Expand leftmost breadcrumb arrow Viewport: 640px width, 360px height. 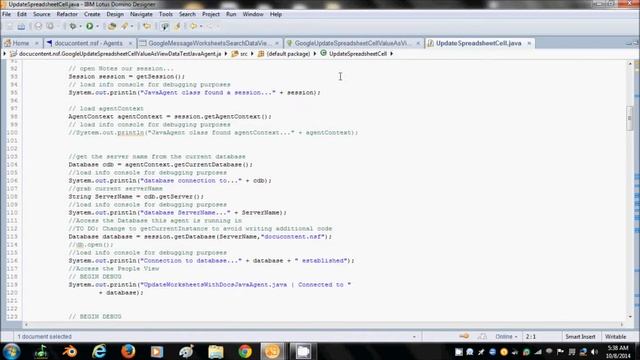[4, 54]
